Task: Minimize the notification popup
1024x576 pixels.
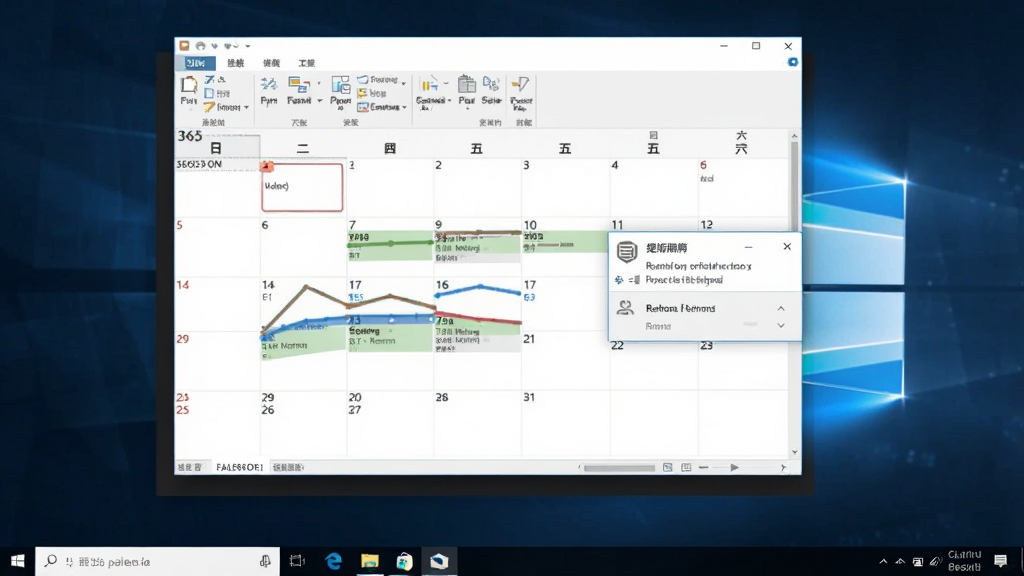Action: click(748, 248)
